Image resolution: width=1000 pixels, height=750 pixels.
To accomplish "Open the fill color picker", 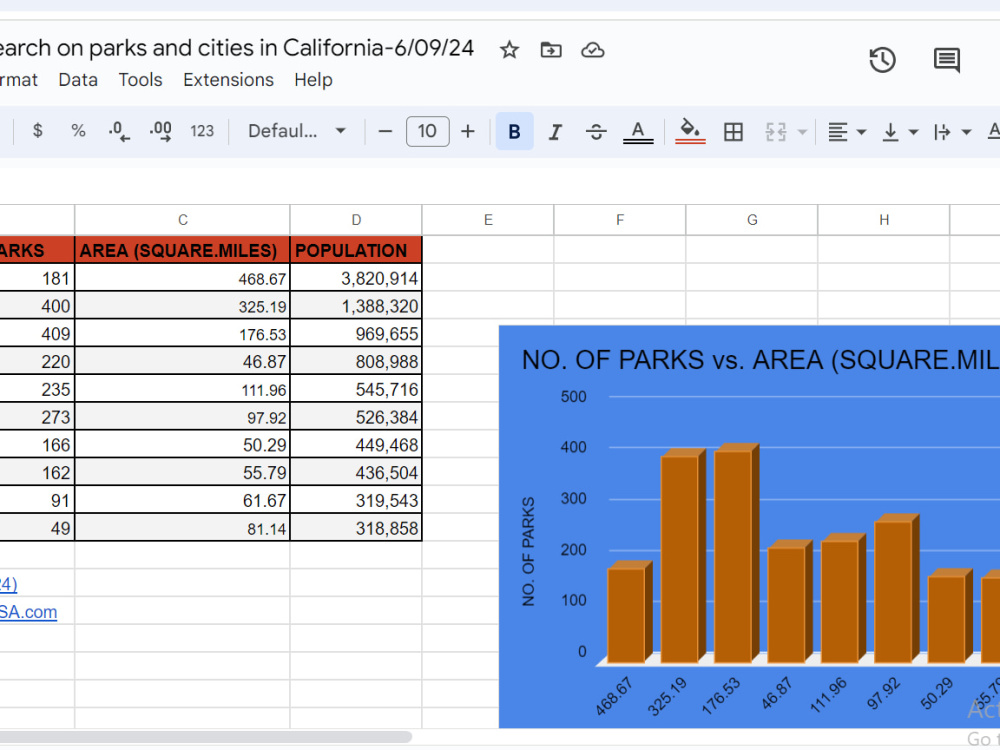I will click(x=690, y=132).
